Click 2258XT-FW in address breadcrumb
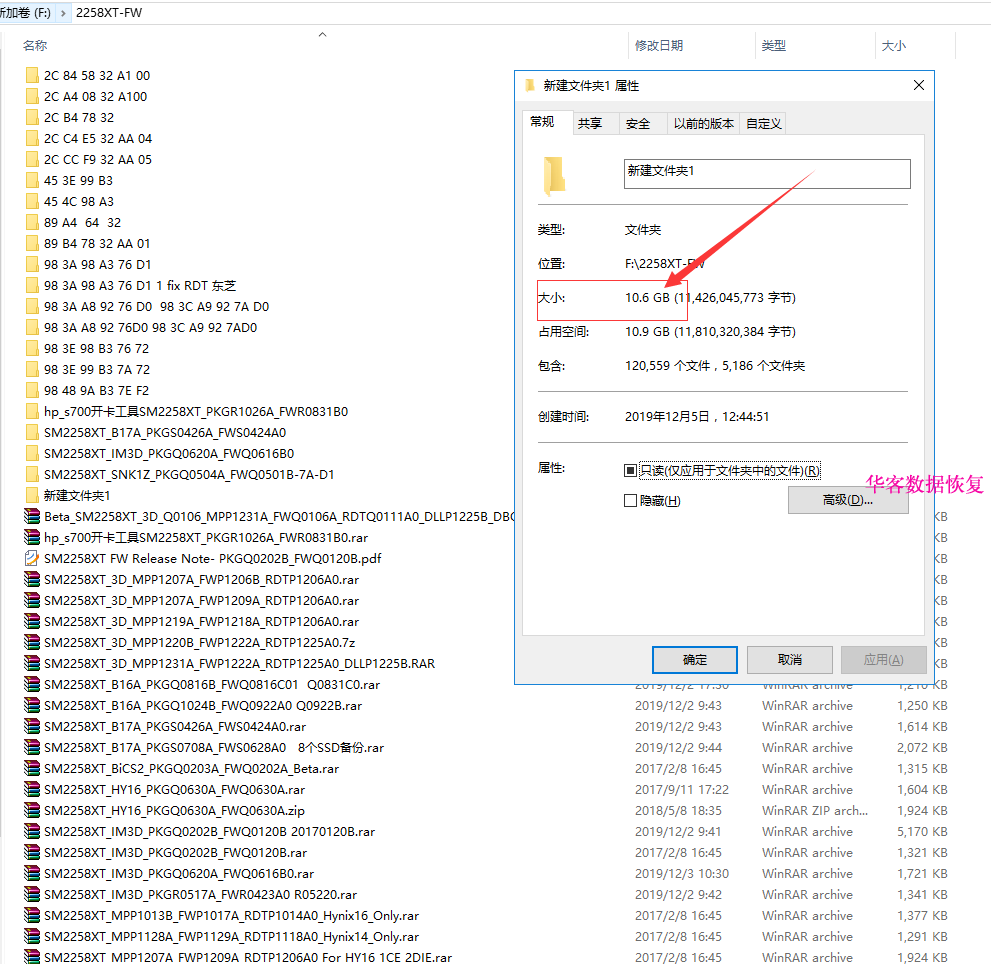Screen dimensions: 991x966 tap(109, 13)
